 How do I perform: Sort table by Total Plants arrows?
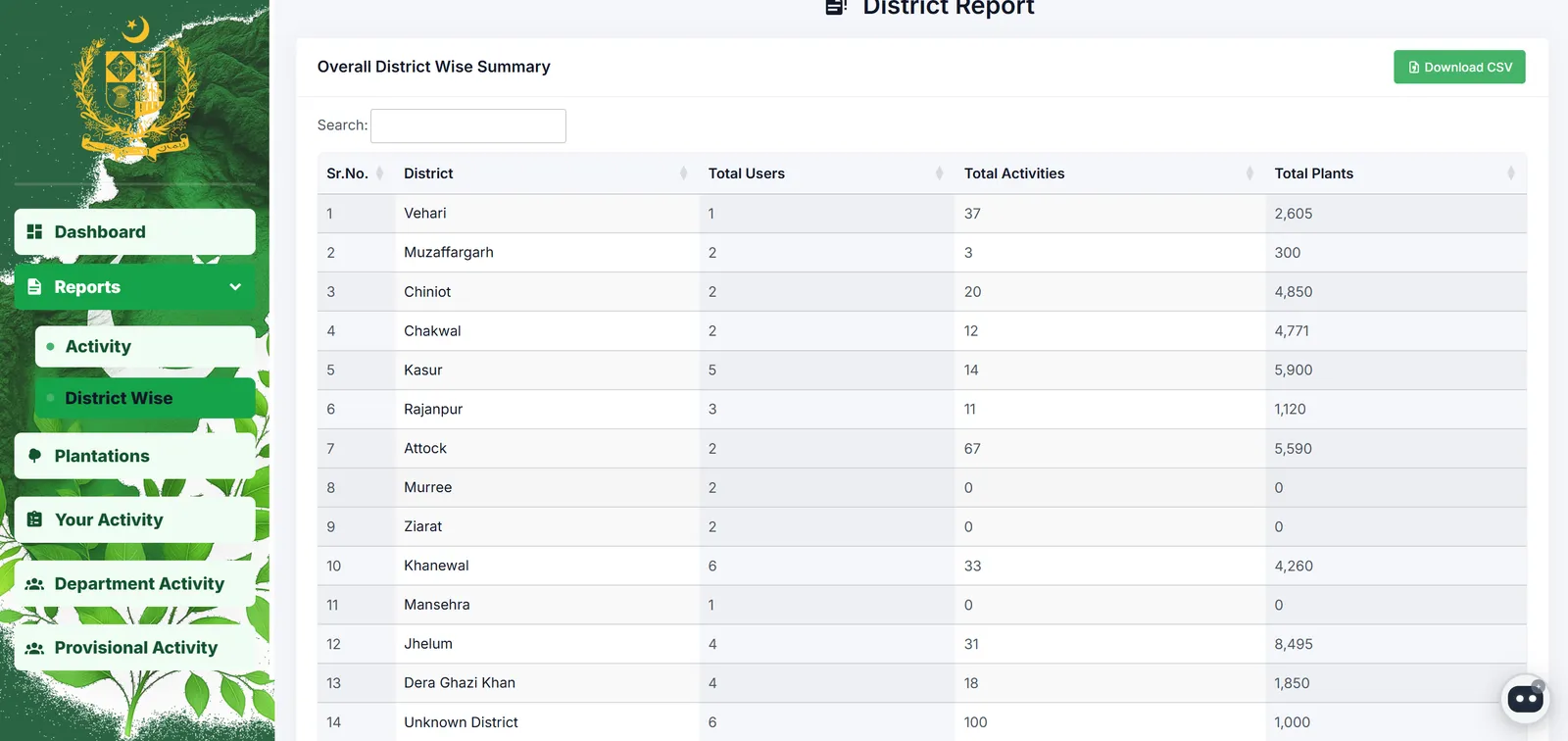coord(1511,173)
